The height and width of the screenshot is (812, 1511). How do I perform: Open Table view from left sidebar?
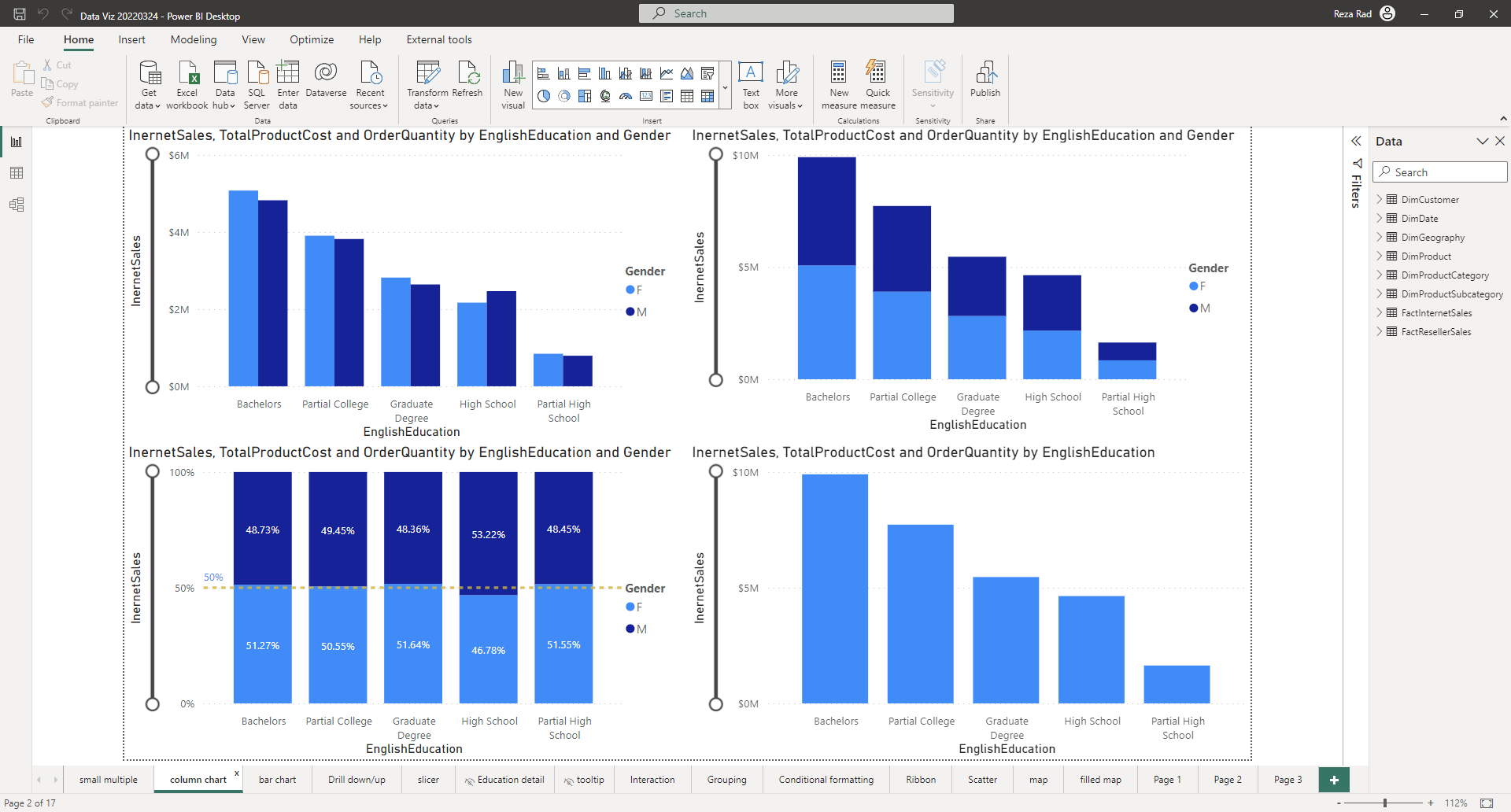(17, 173)
